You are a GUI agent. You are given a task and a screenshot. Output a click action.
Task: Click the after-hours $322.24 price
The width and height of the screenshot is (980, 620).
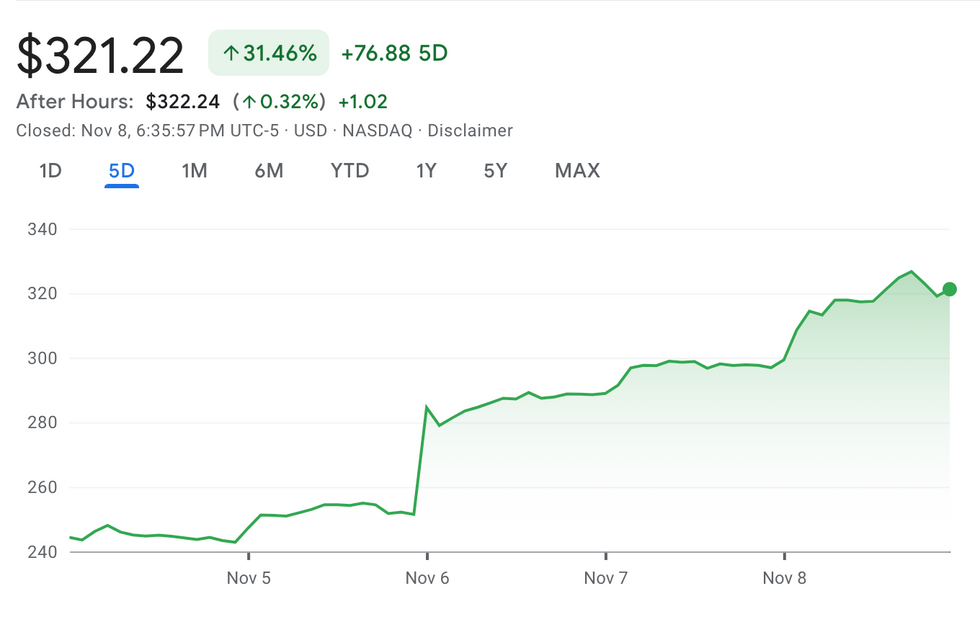(182, 102)
